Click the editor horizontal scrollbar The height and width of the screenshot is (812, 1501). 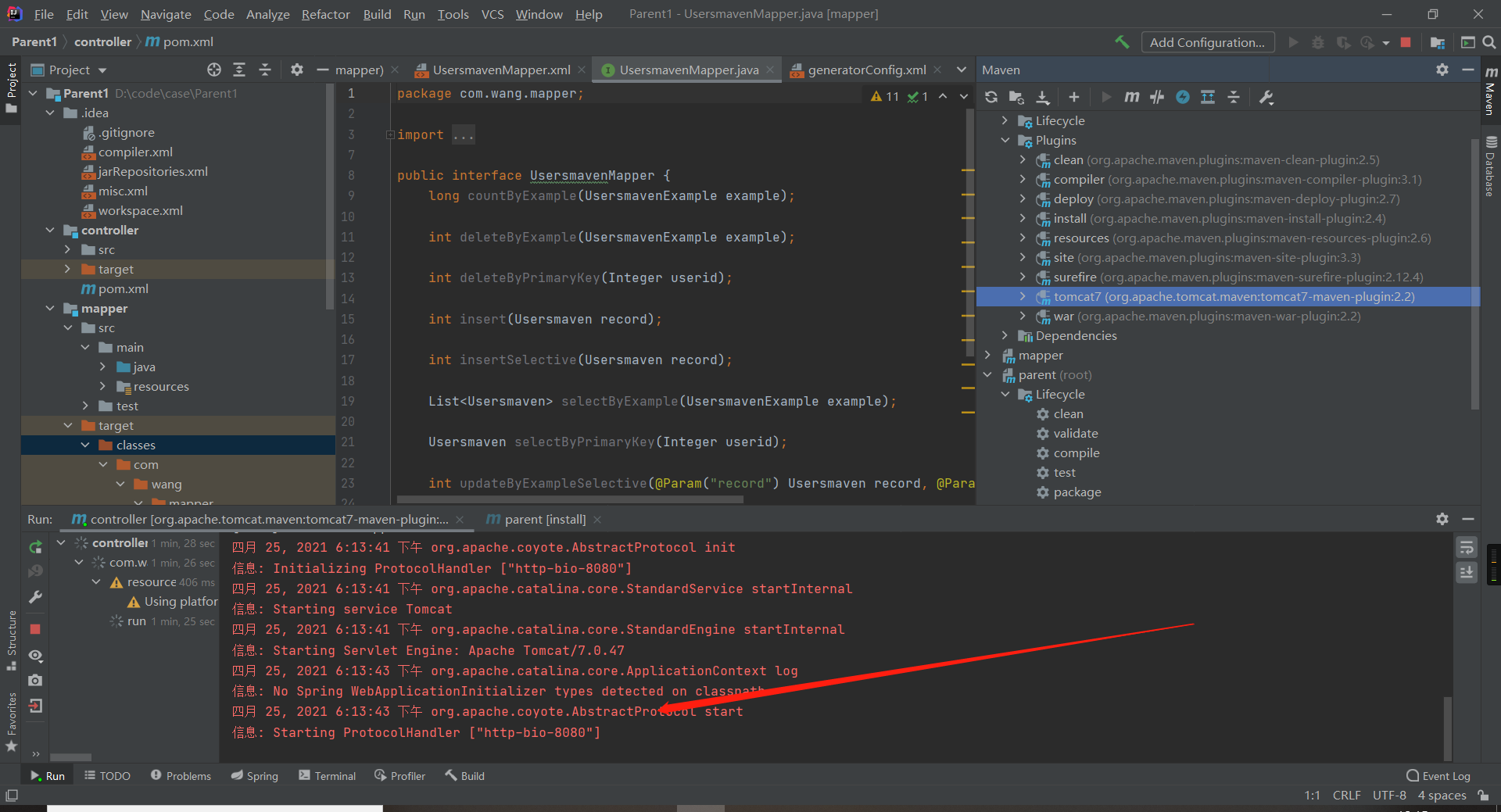click(x=571, y=499)
